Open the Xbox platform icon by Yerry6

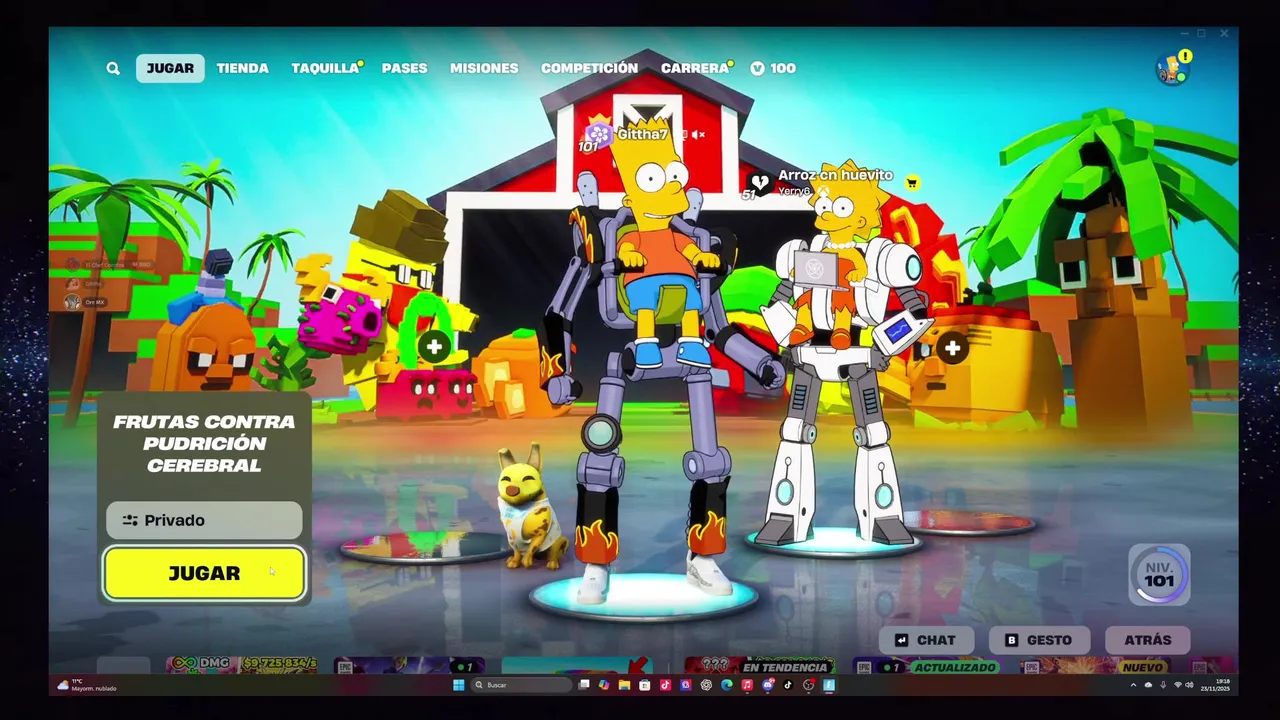pos(823,191)
